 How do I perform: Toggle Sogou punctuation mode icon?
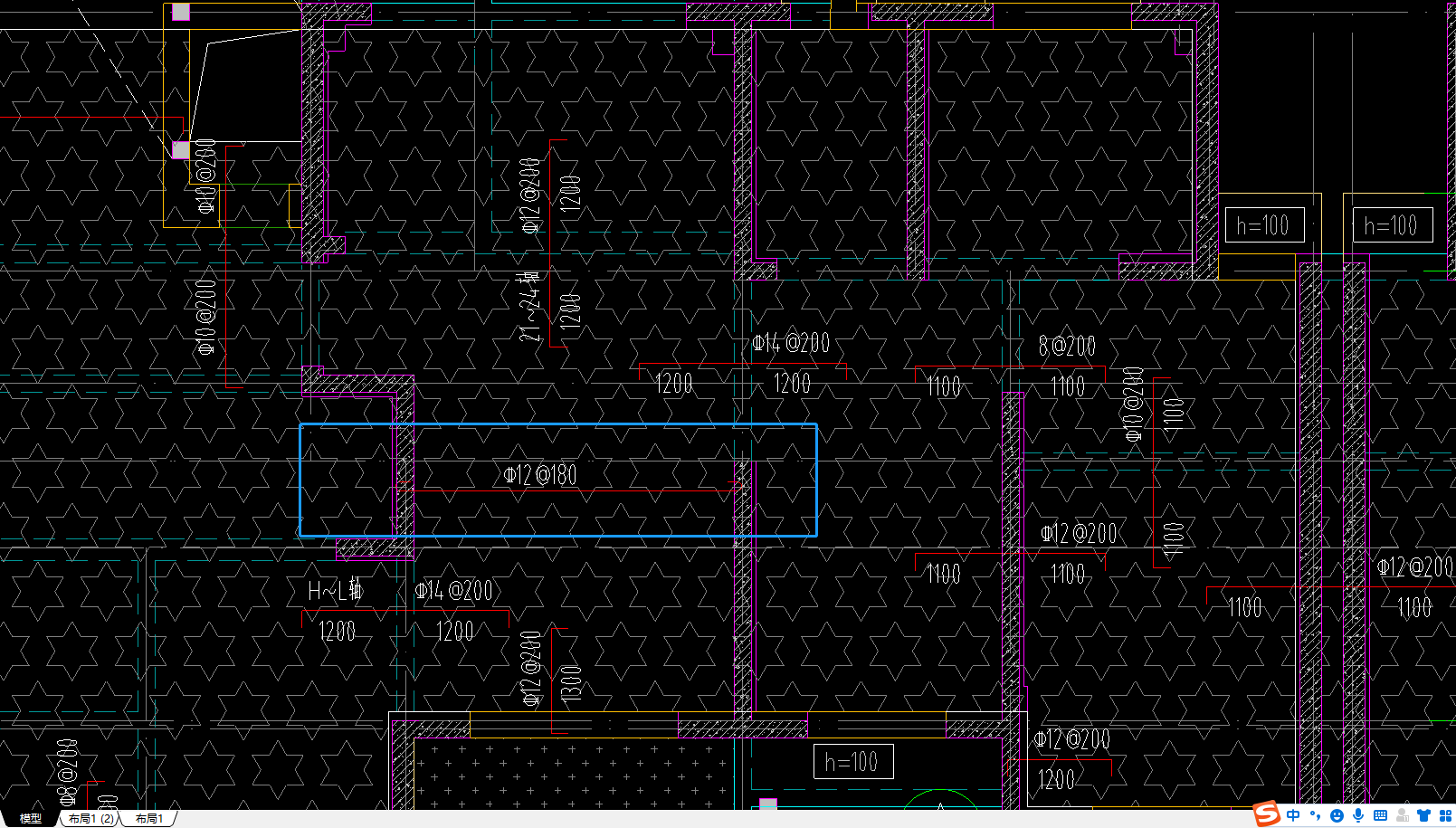tap(1315, 815)
